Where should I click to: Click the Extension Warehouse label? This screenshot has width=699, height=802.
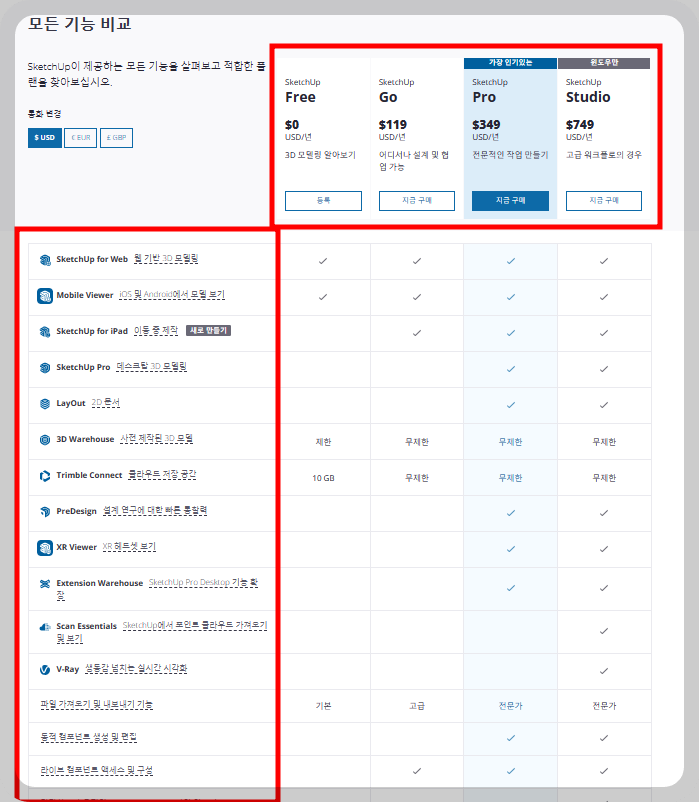100,583
